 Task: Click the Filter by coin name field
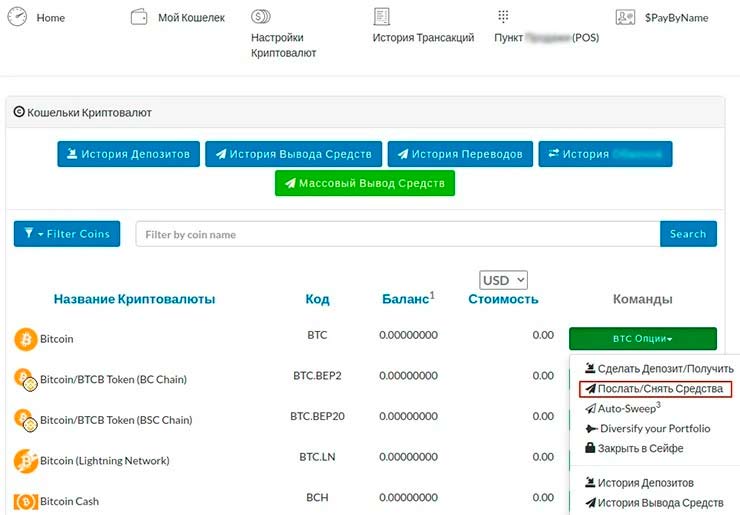pos(397,234)
